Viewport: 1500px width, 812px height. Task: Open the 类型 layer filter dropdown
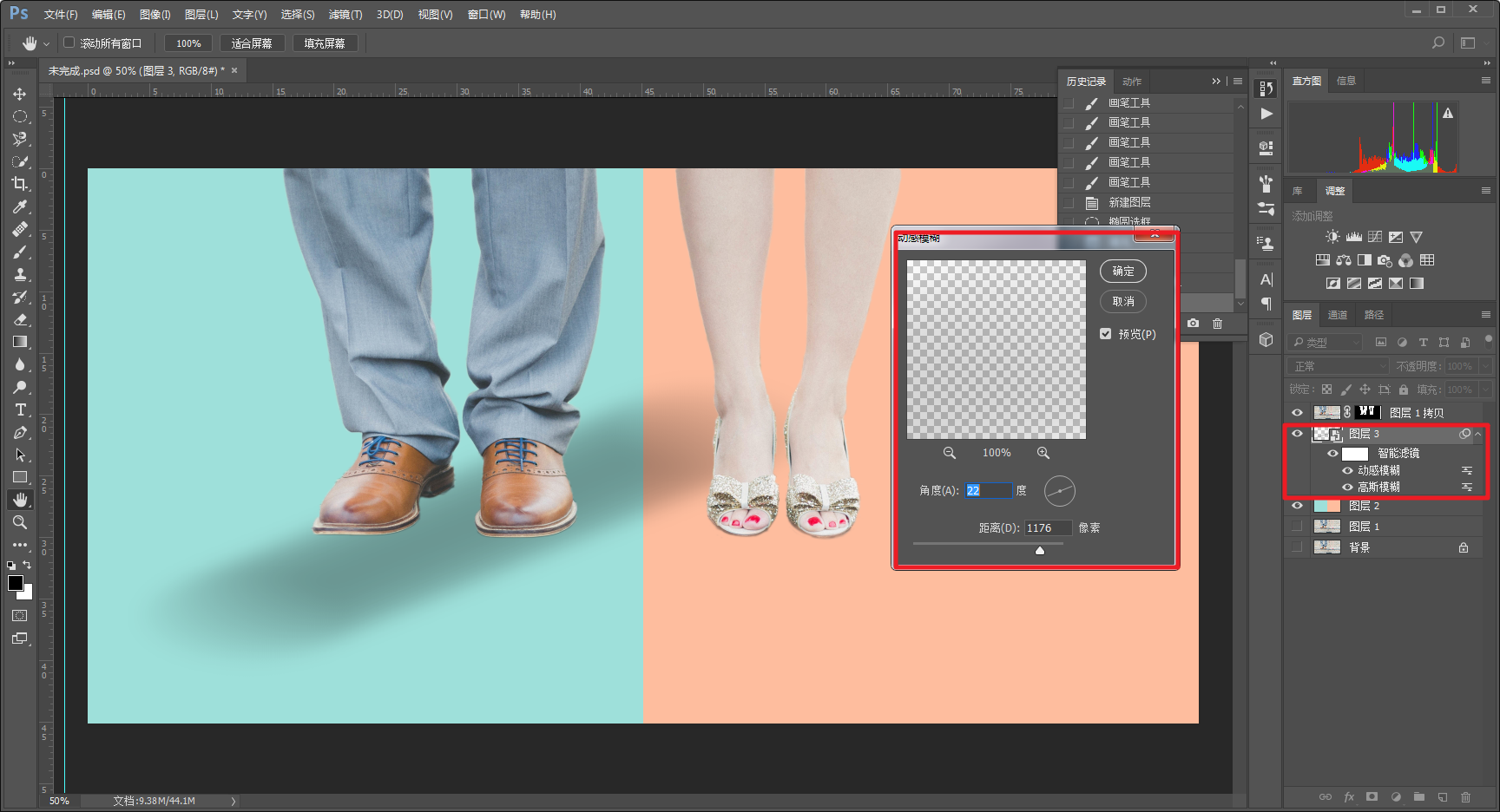point(1325,343)
